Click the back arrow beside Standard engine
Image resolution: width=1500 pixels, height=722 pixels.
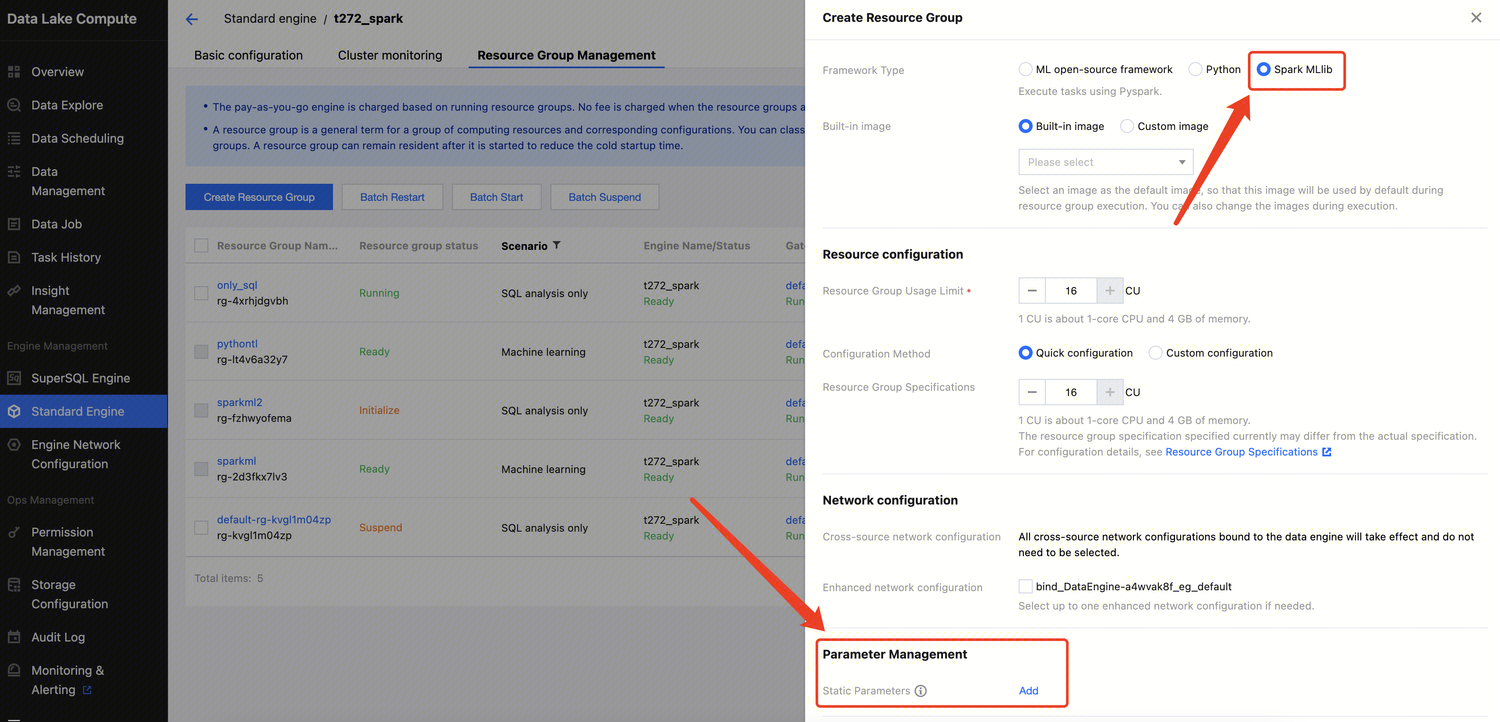(192, 19)
